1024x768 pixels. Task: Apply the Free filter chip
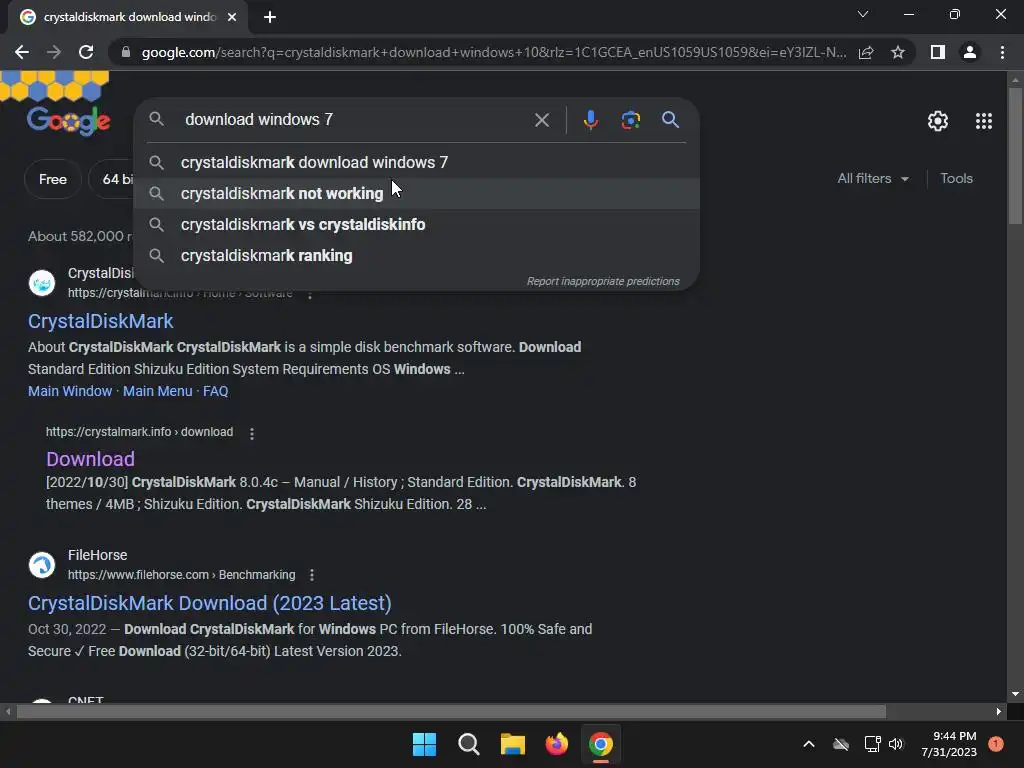(53, 179)
